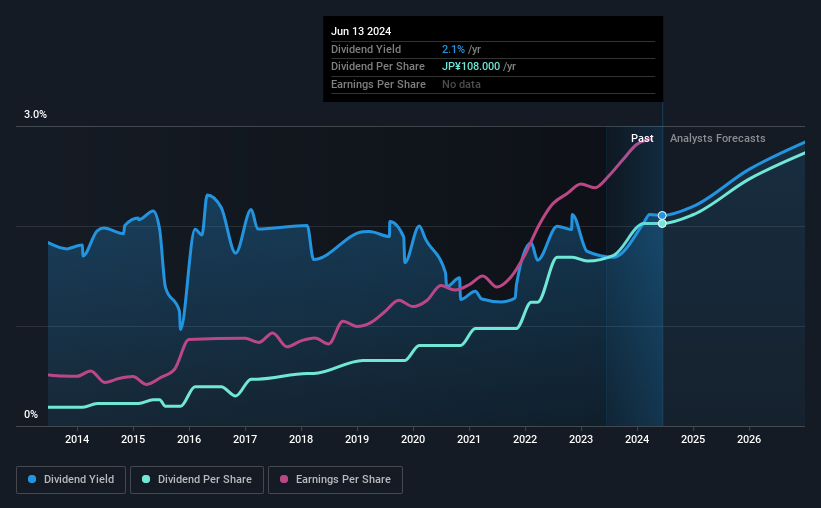Click the 2022 x-axis label
Image resolution: width=821 pixels, height=508 pixels.
pos(525,439)
